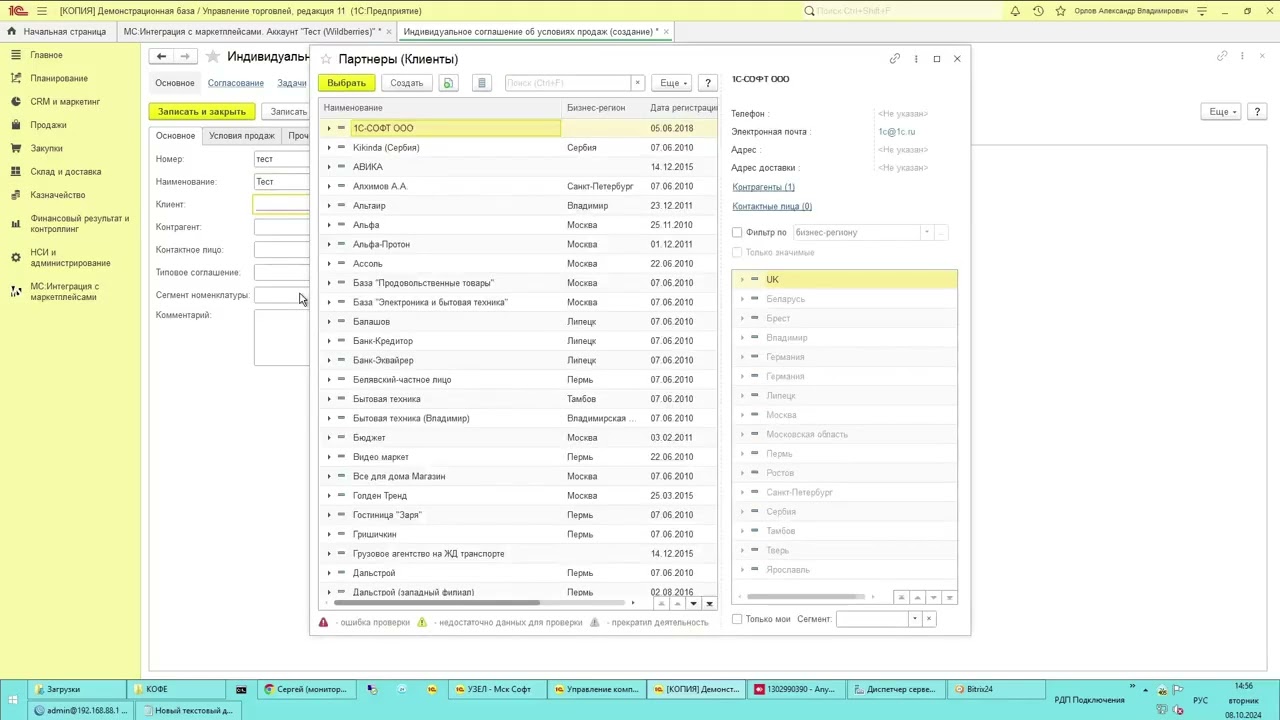The image size is (1280, 720).
Task: Open Склад и доставка section
Action: (65, 171)
